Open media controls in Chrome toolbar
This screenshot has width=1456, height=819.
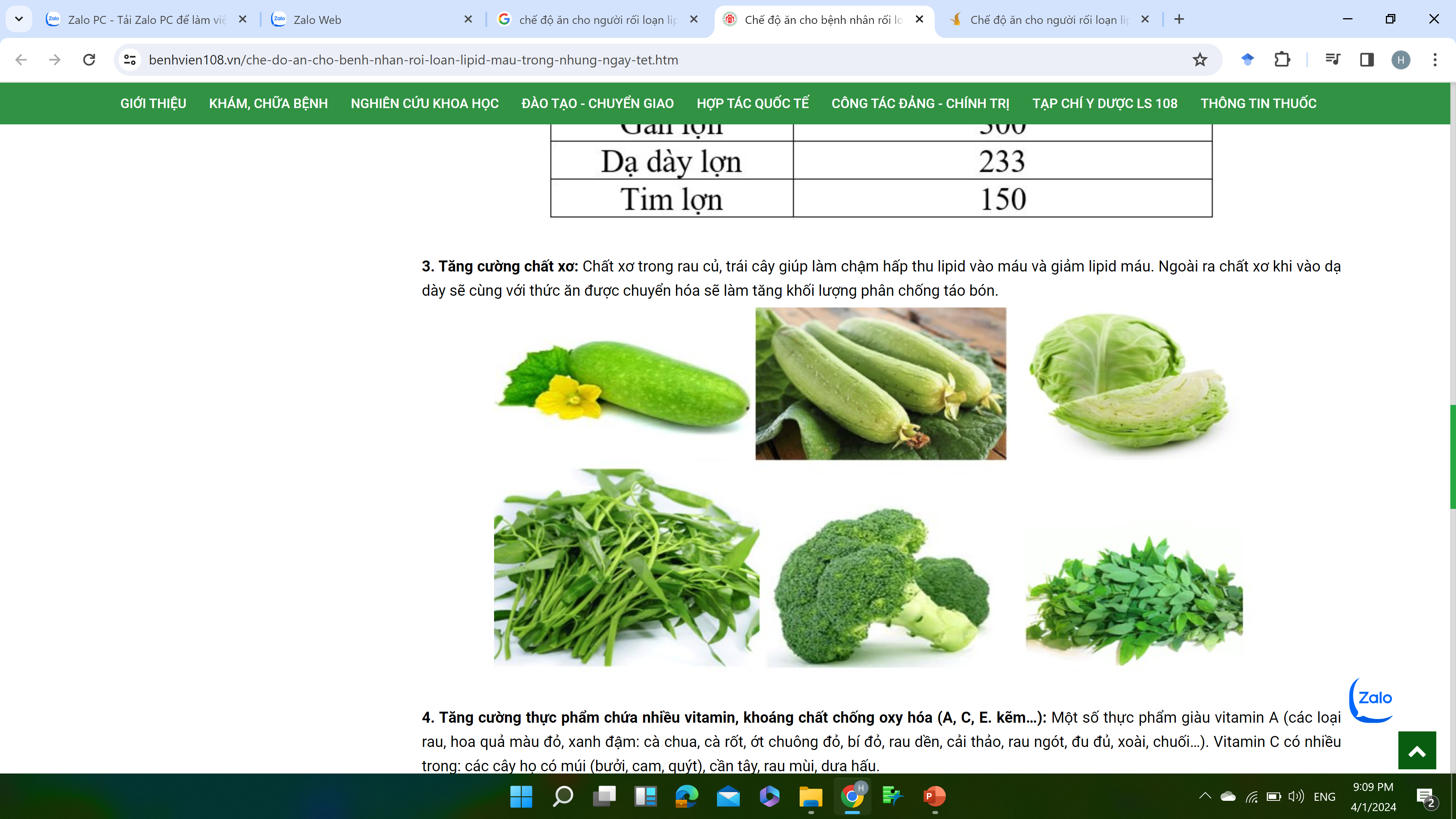pos(1333,60)
